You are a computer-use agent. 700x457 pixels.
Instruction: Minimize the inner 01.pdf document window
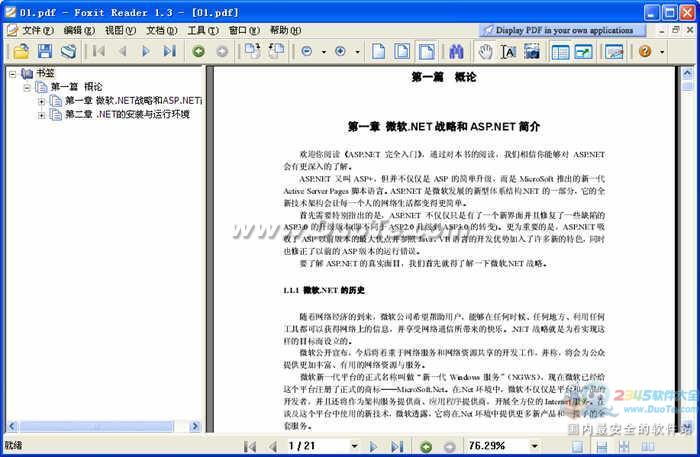click(x=662, y=30)
